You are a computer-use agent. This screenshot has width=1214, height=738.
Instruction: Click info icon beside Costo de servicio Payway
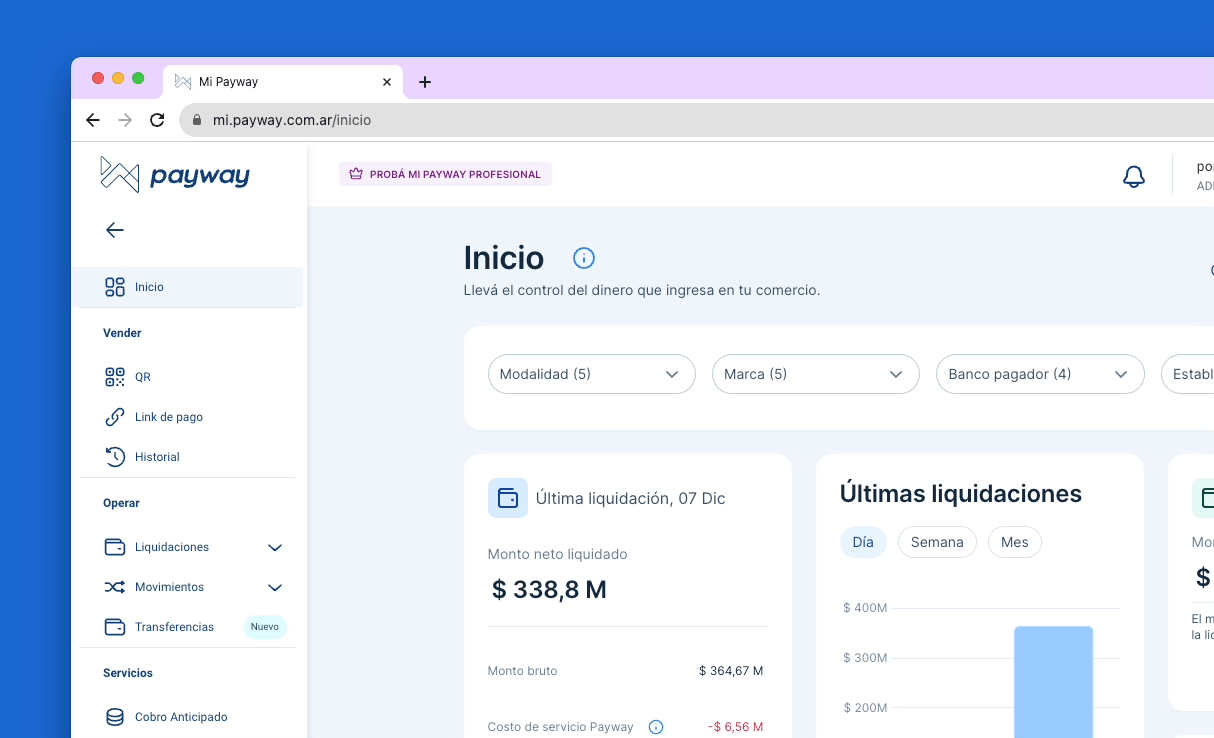click(656, 727)
